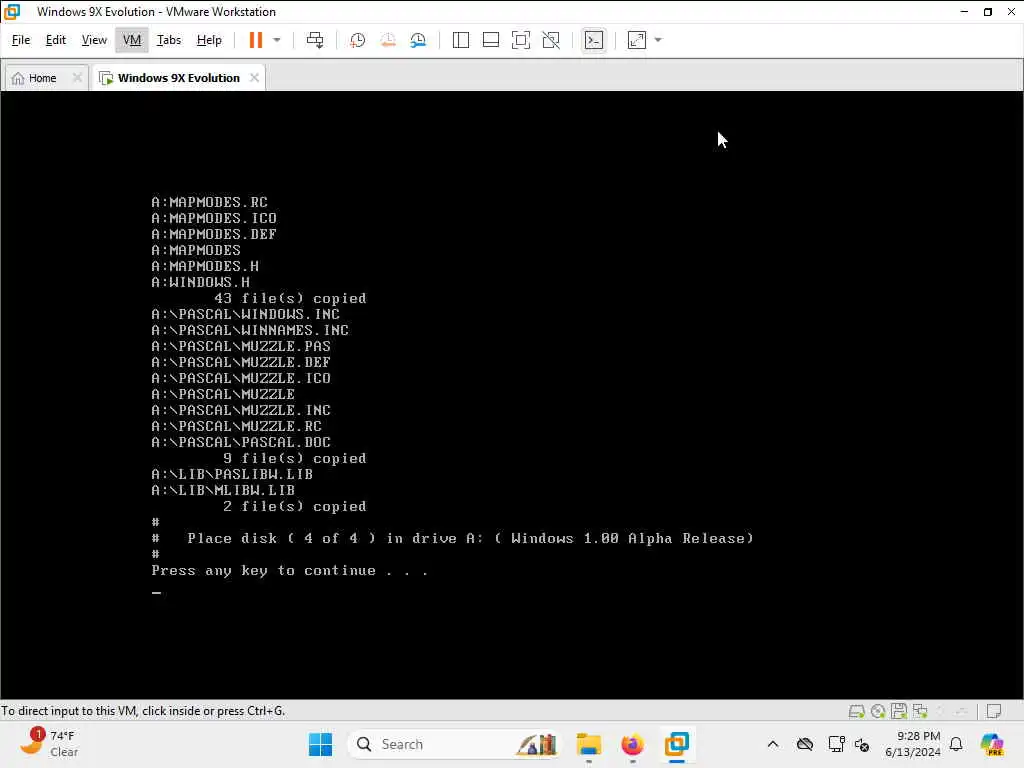Click the Unity mode toolbar icon
Screen dimensions: 1024x768
pyautogui.click(x=551, y=40)
